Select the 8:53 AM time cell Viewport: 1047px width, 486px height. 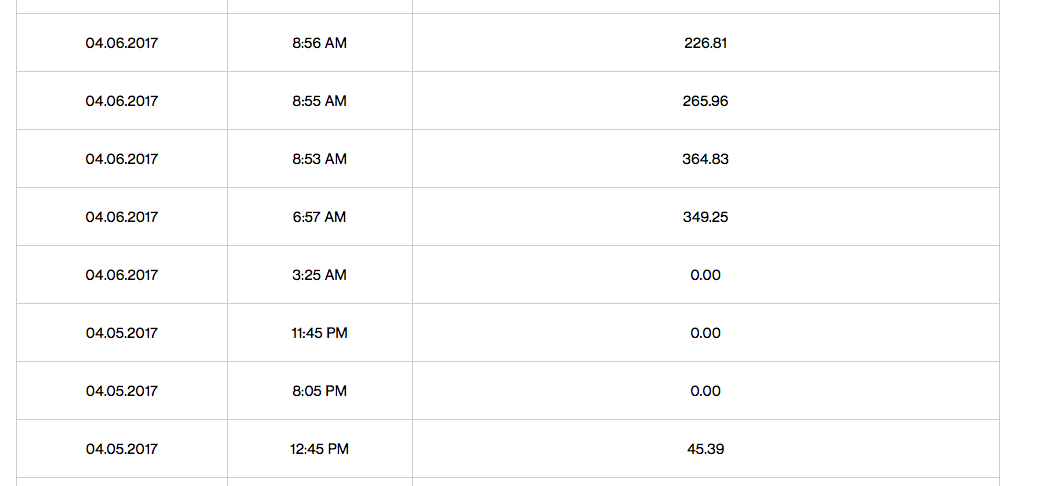pyautogui.click(x=319, y=160)
